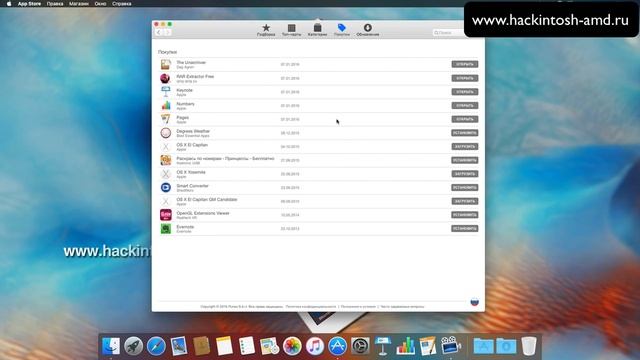
Task: Open Pages using its row button
Action: point(464,119)
